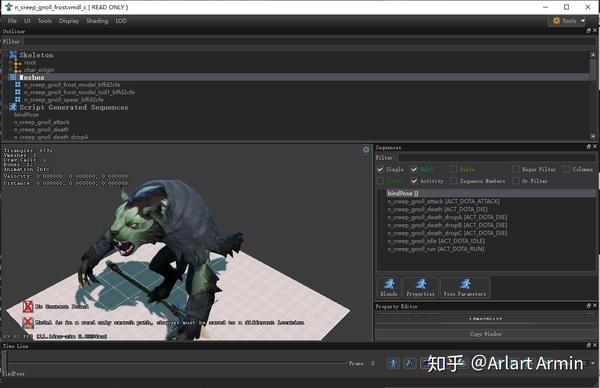Open the UI menu
Screen dimensions: 600x388
click(x=27, y=21)
